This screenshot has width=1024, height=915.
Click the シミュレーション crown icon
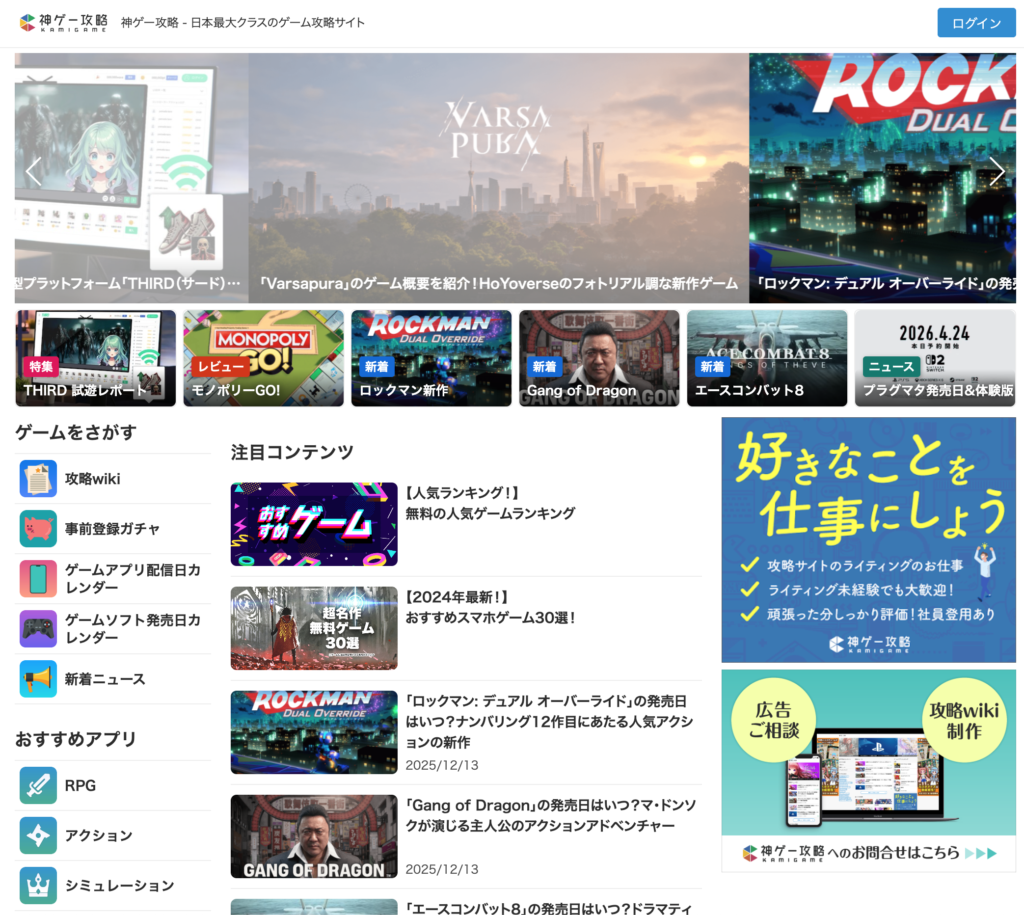pyautogui.click(x=38, y=885)
